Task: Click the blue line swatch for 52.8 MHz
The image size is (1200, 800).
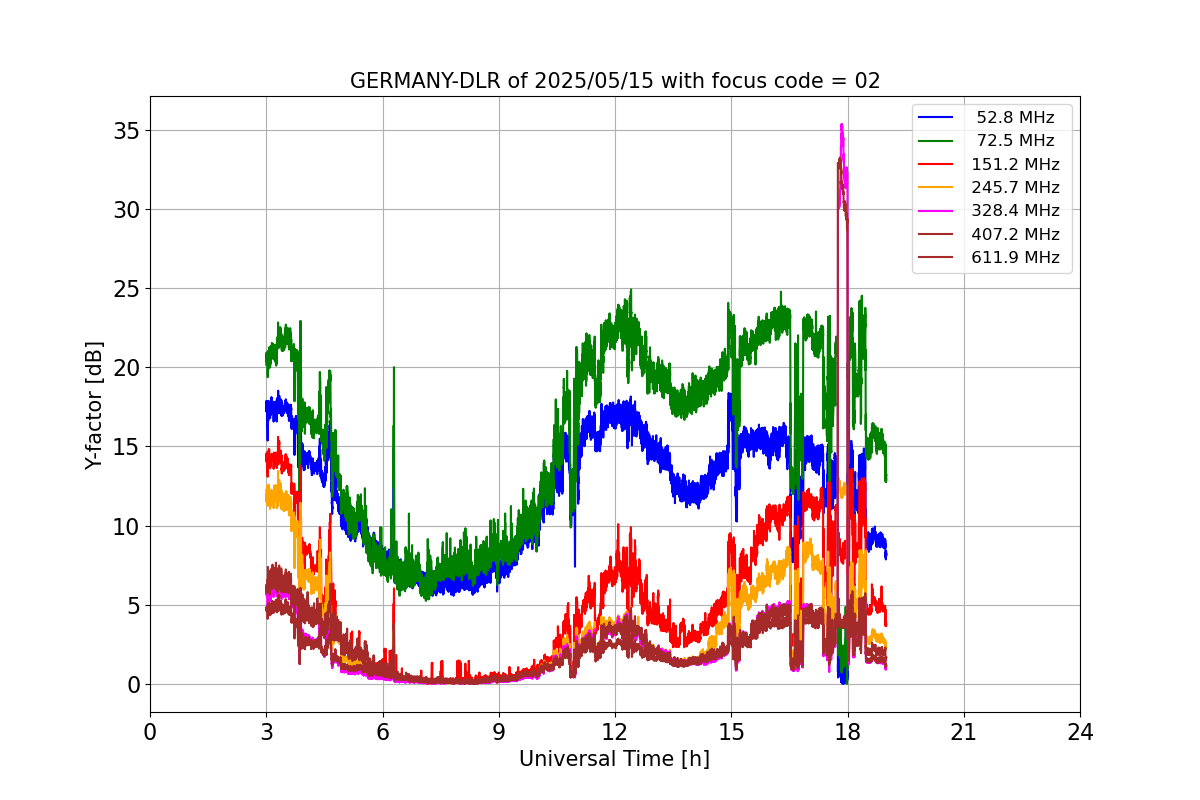Action: 936,118
